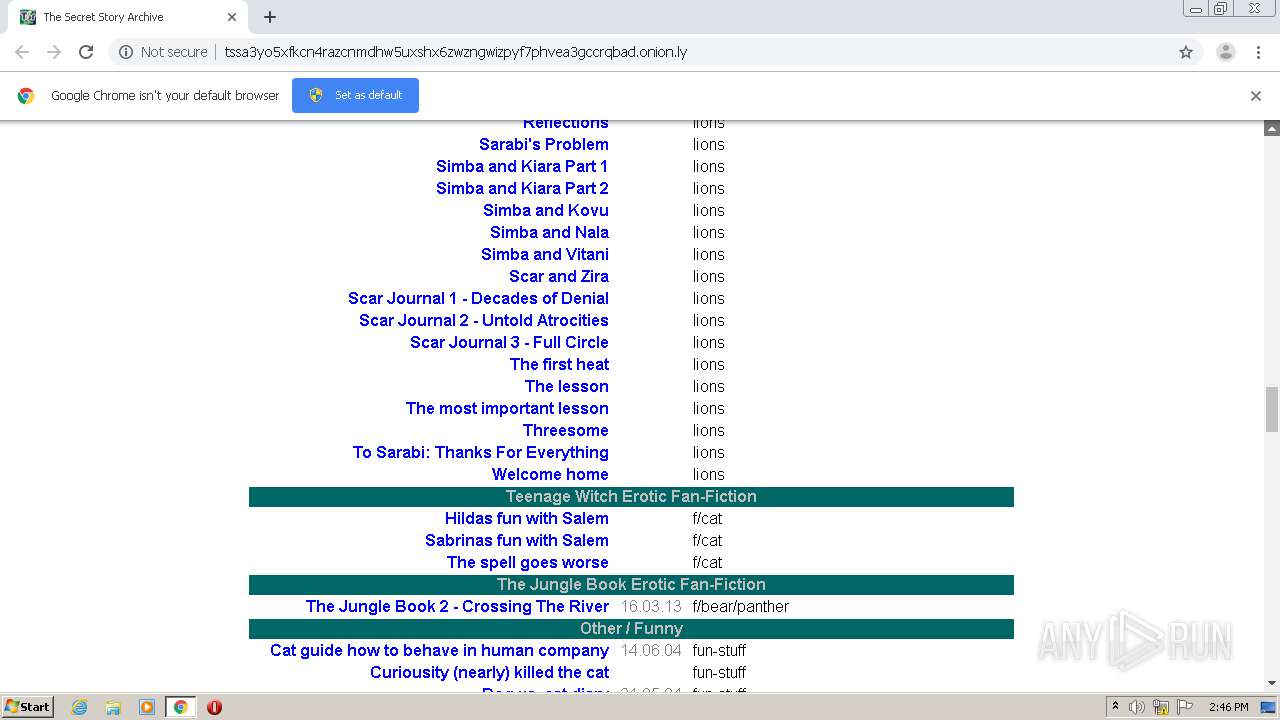Show hidden system tray icons
The height and width of the screenshot is (720, 1280).
pos(1115,706)
